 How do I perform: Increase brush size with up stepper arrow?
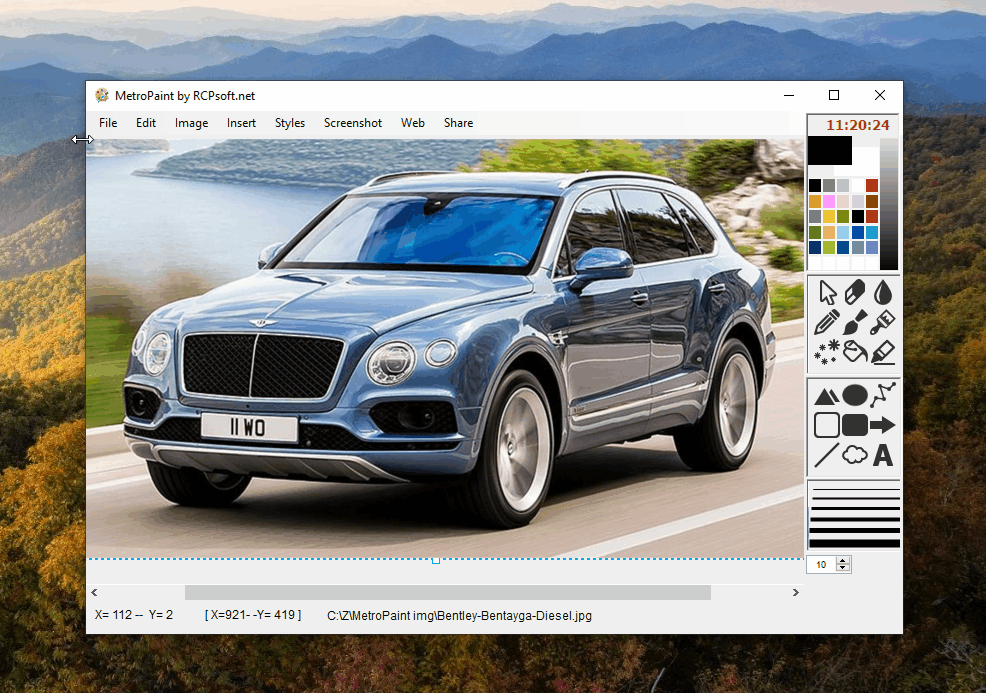[843, 561]
